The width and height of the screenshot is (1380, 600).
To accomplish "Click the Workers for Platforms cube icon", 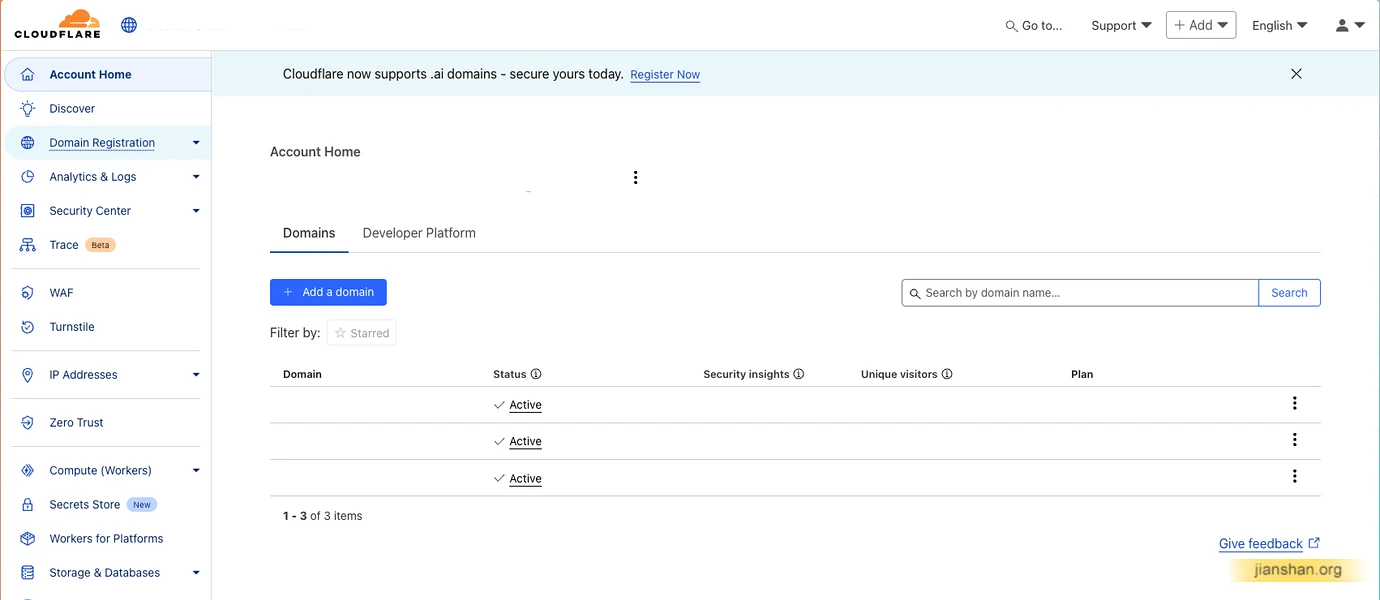I will (28, 539).
